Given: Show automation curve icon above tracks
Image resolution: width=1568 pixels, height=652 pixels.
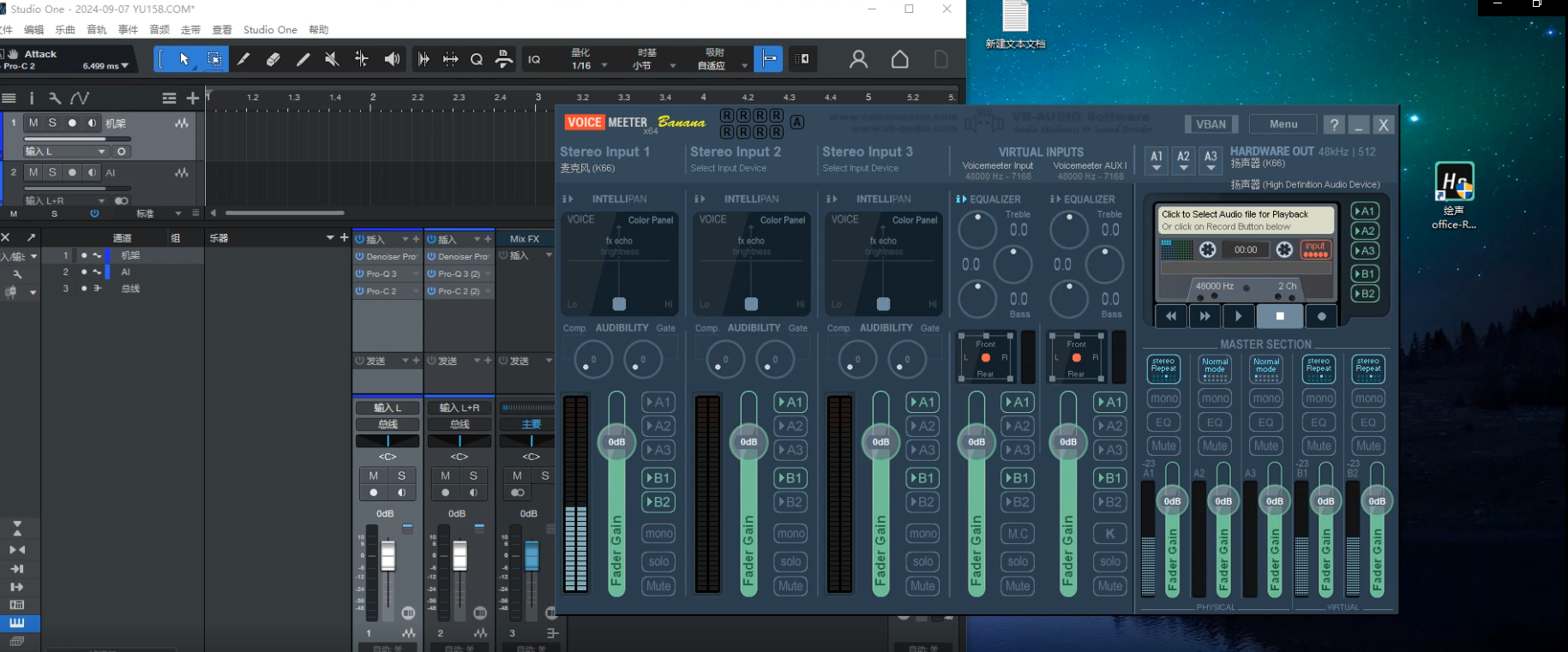Looking at the screenshot, I should point(80,99).
